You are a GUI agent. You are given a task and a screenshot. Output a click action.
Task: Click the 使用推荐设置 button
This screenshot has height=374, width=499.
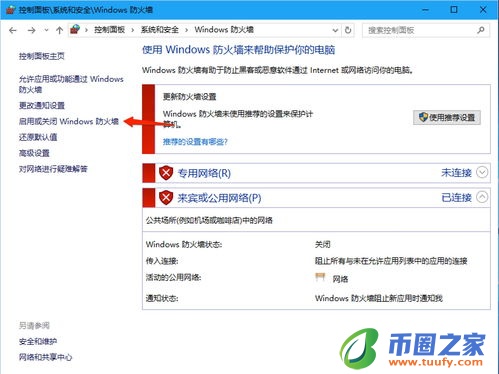tap(447, 118)
